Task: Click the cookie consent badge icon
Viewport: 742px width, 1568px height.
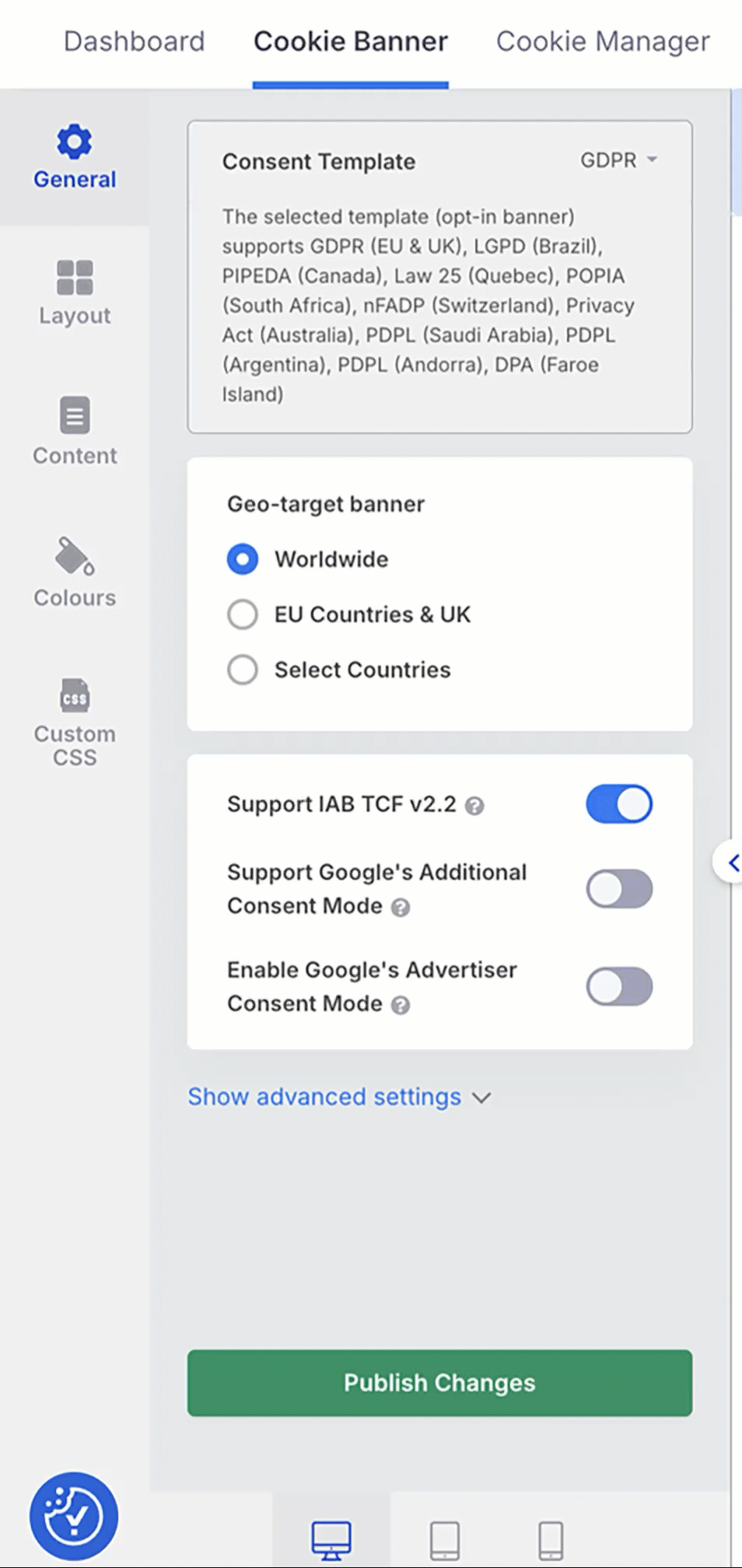Action: tap(74, 1516)
